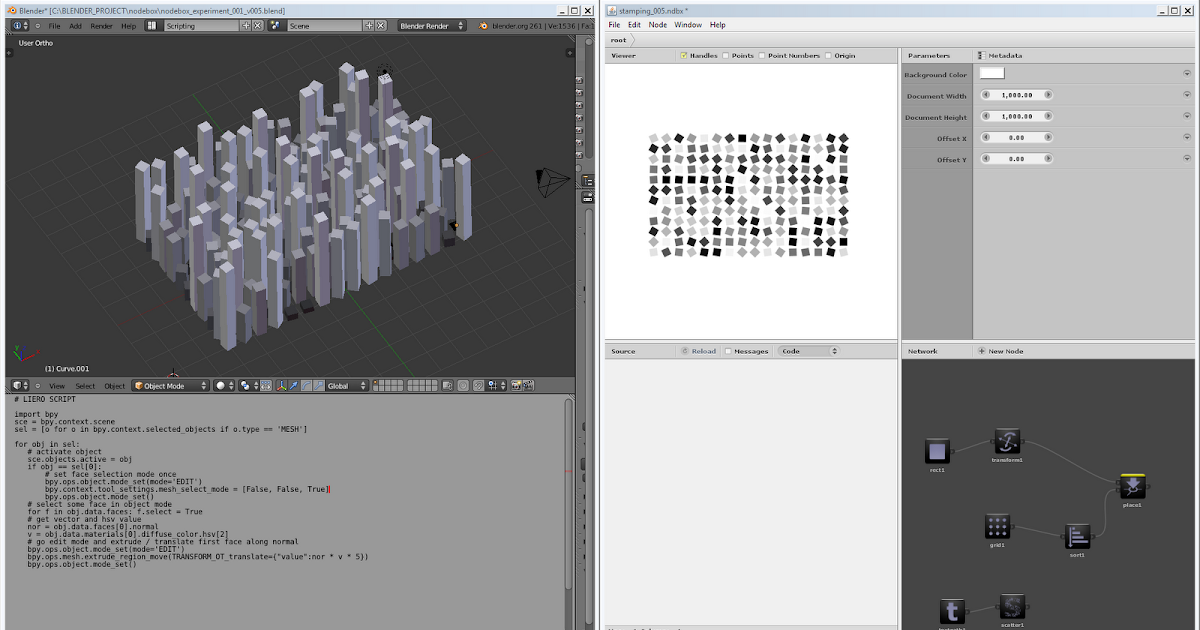Open the Blender Render engine dropdown
Image resolution: width=1200 pixels, height=630 pixels.
tap(430, 25)
